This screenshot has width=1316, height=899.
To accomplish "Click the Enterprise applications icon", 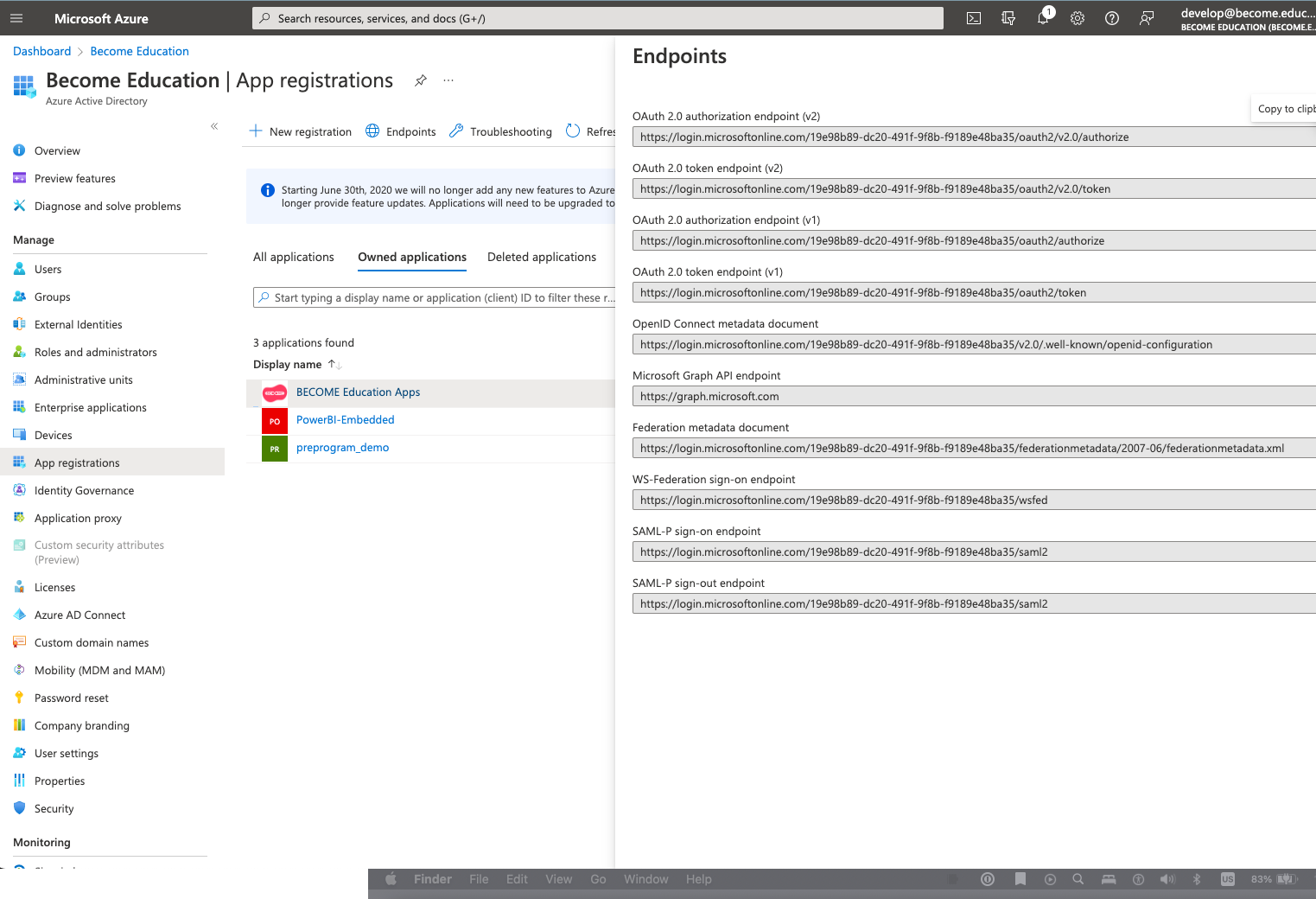I will 19,407.
